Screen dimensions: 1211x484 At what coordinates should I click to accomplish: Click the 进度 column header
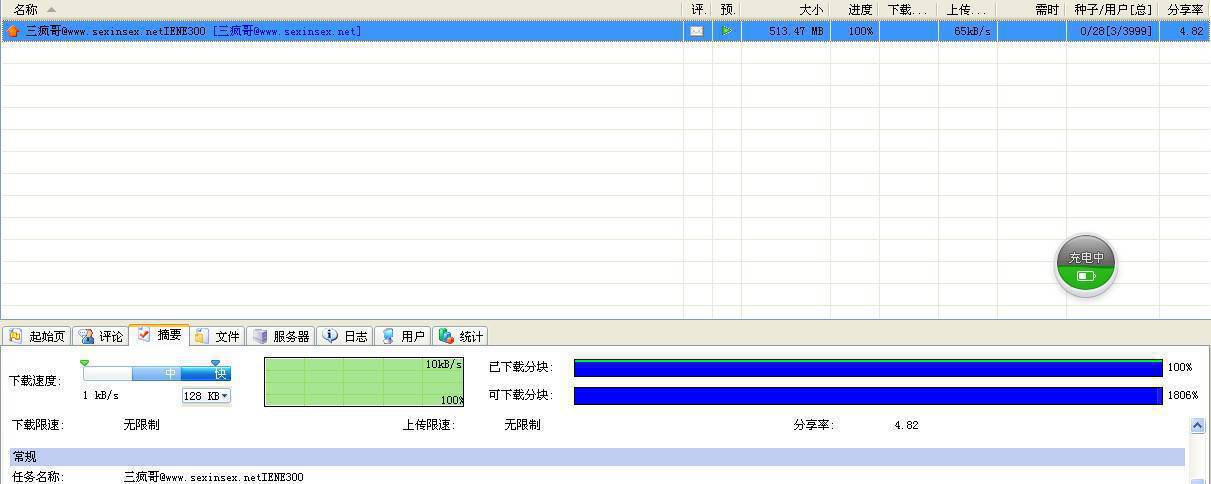click(855, 9)
